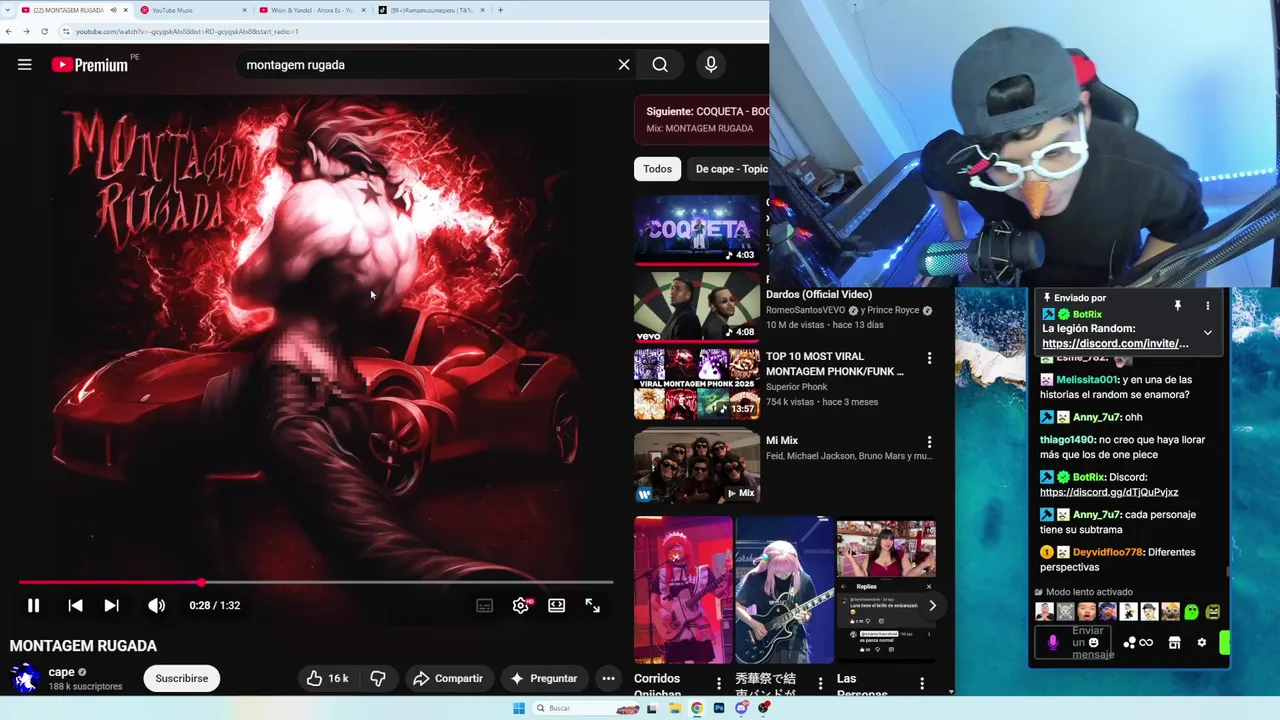Skip back to the previous video
Screen dimensions: 1280x720
75,605
